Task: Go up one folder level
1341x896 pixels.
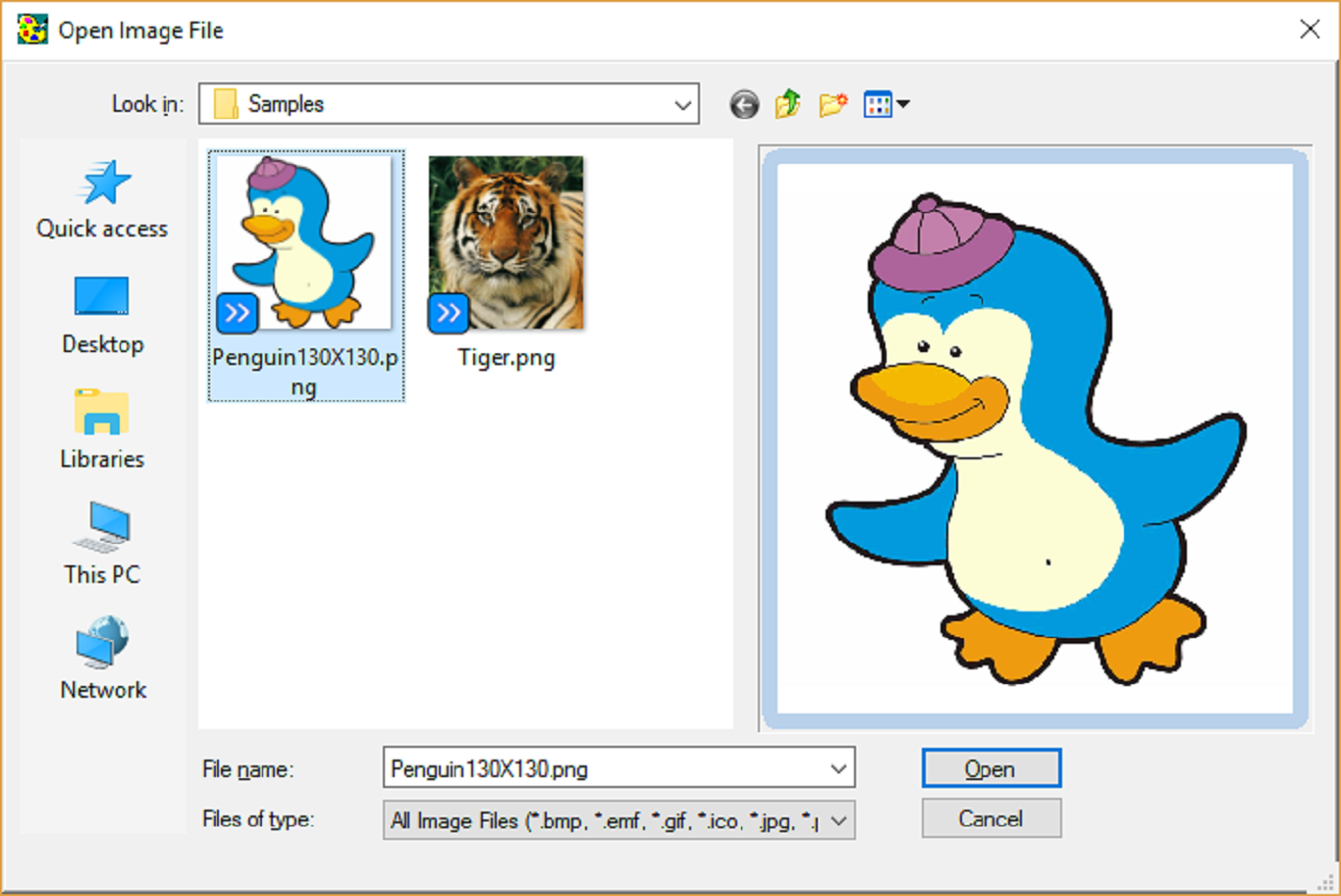Action: tap(786, 104)
